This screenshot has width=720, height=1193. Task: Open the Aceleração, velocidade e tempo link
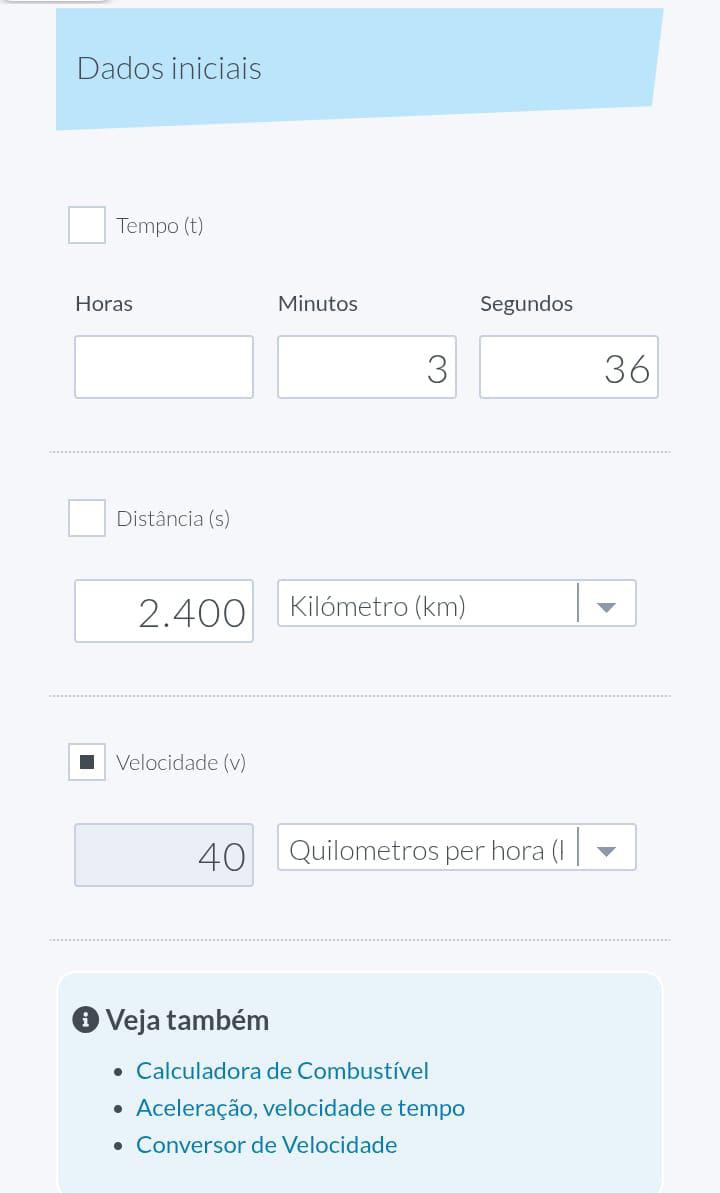coord(300,1107)
